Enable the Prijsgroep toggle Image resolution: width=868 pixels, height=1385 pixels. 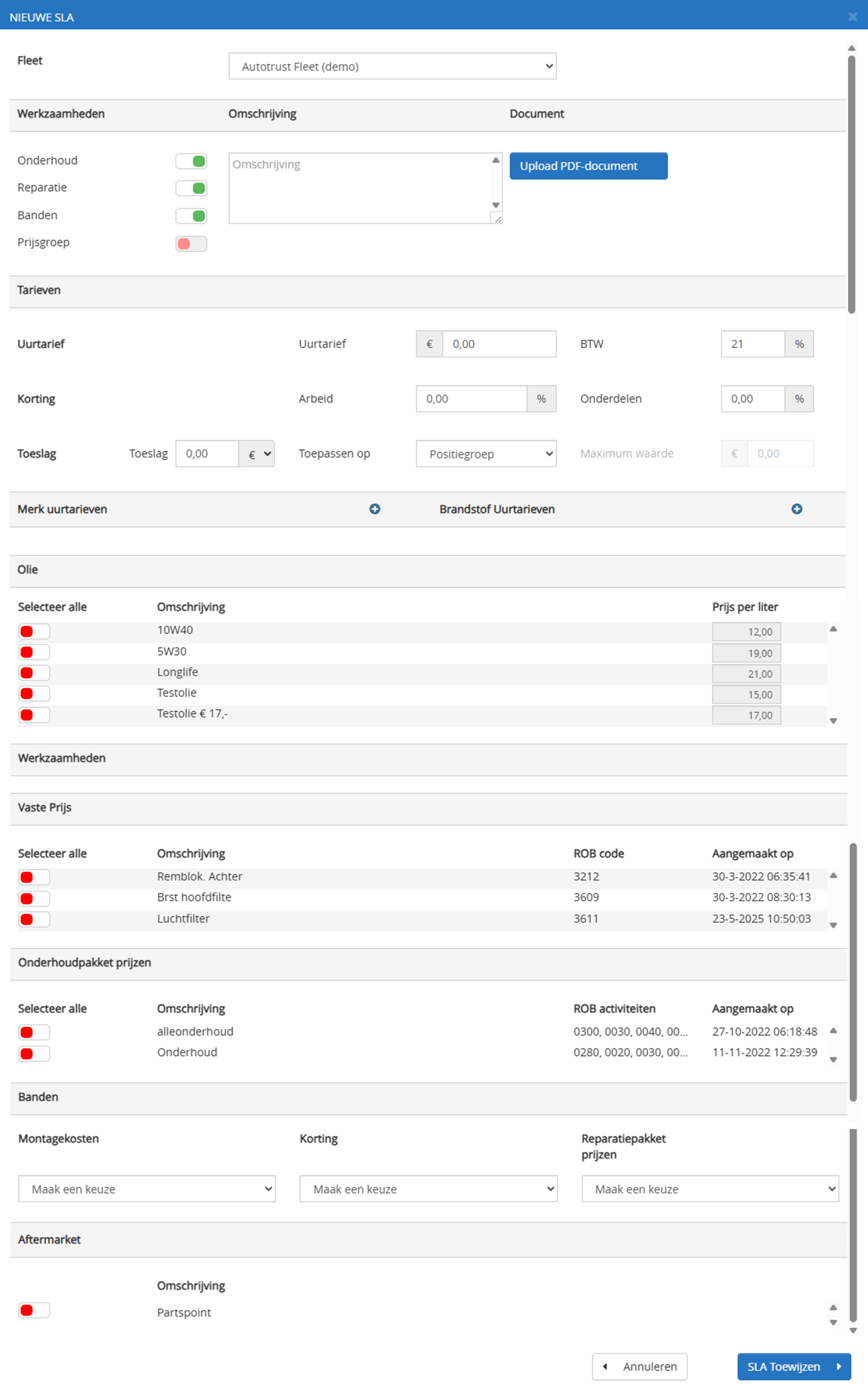191,244
